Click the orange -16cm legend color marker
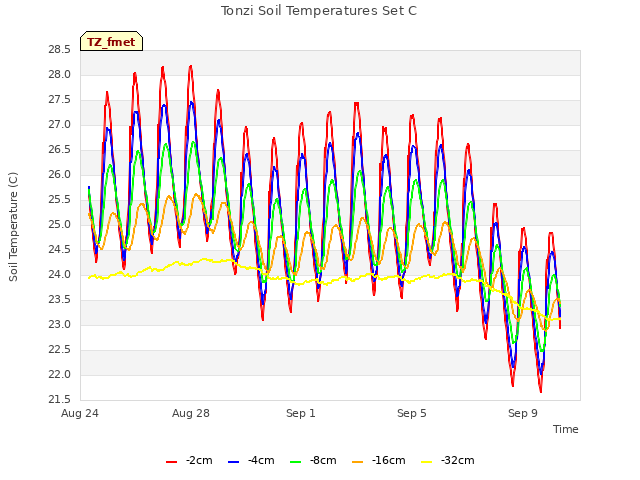 (358, 462)
